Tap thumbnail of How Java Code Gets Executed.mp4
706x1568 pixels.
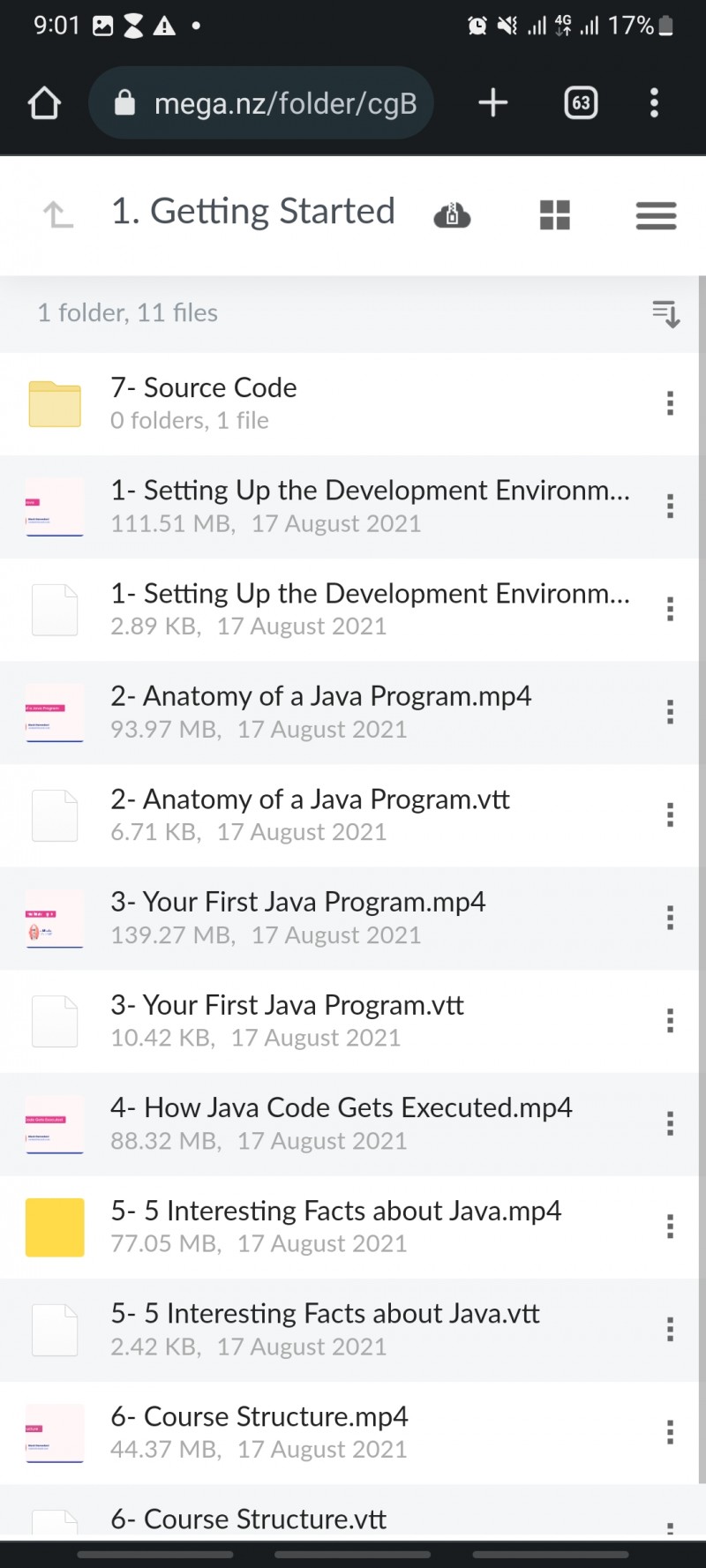(55, 1123)
